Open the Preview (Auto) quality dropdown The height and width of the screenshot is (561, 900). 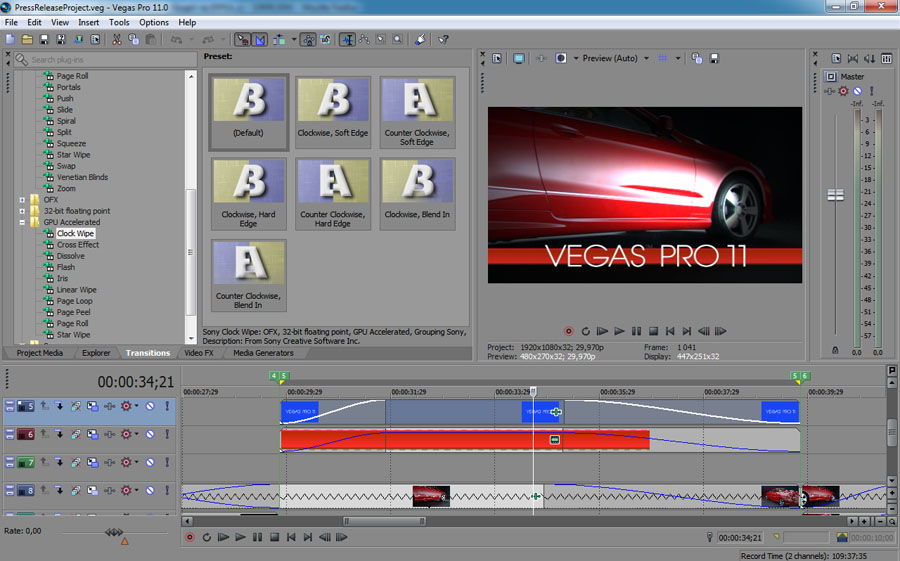(646, 59)
